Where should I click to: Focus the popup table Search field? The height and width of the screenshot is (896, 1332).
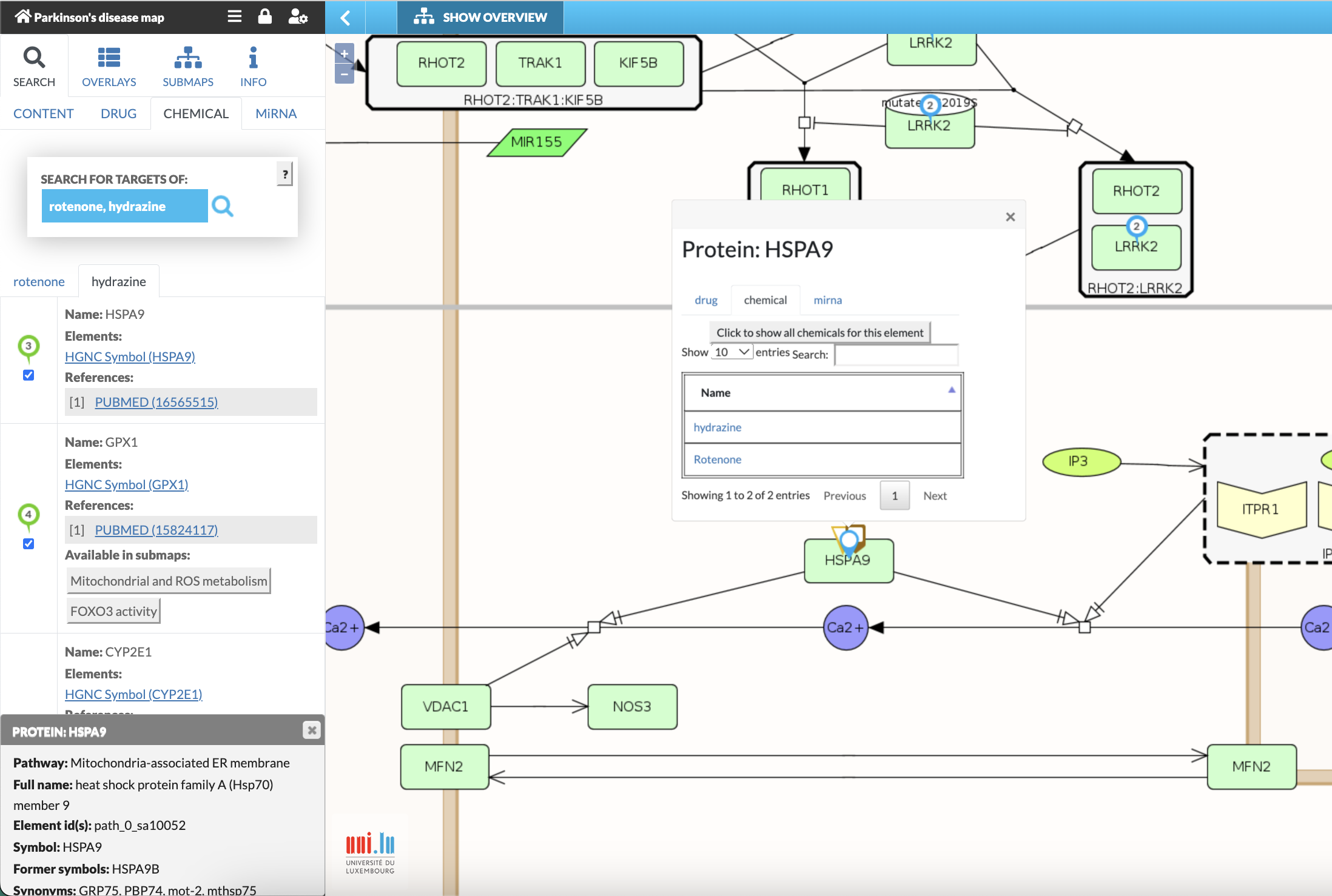[x=896, y=355]
